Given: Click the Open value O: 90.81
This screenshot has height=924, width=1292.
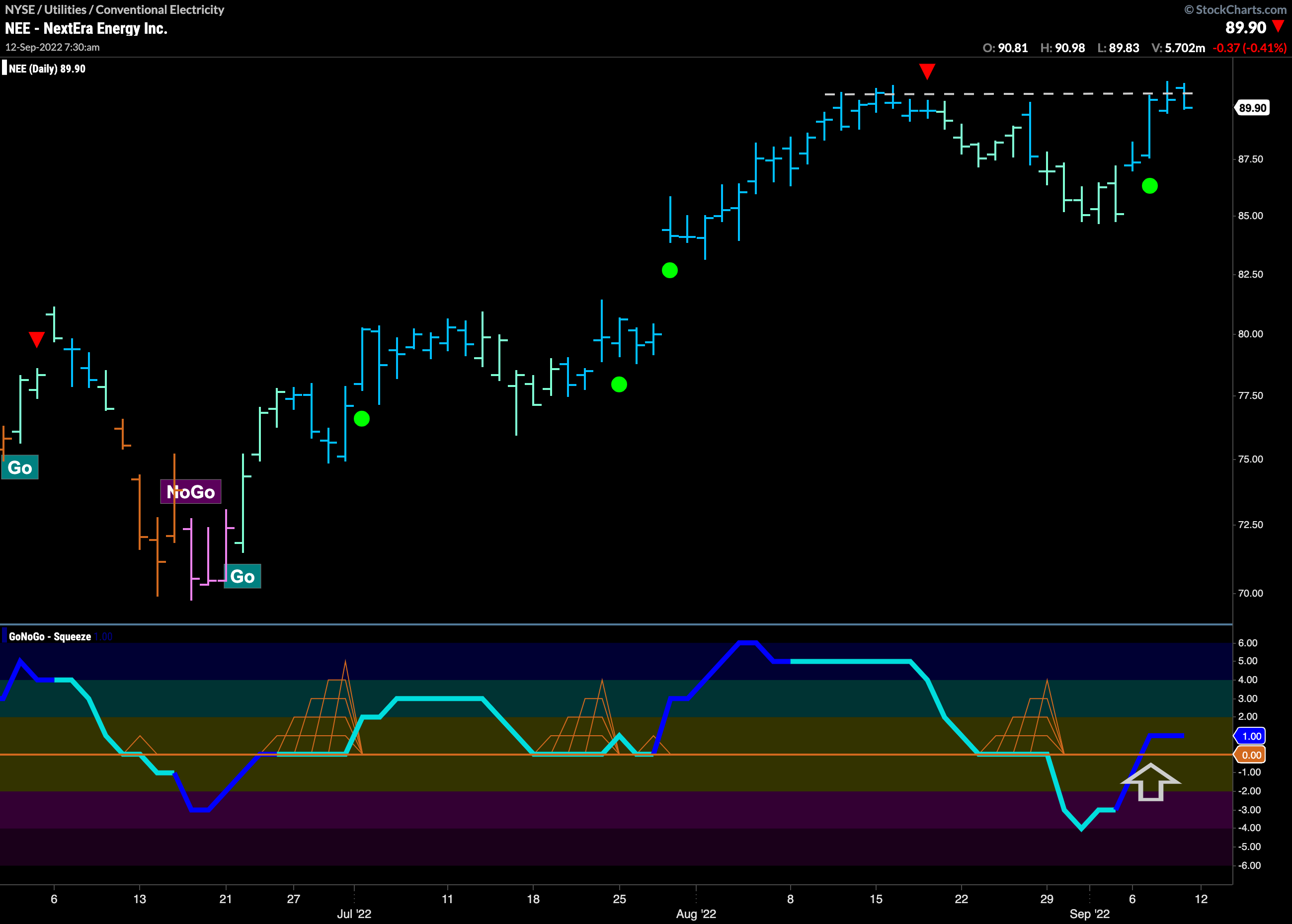Looking at the screenshot, I should point(1005,48).
